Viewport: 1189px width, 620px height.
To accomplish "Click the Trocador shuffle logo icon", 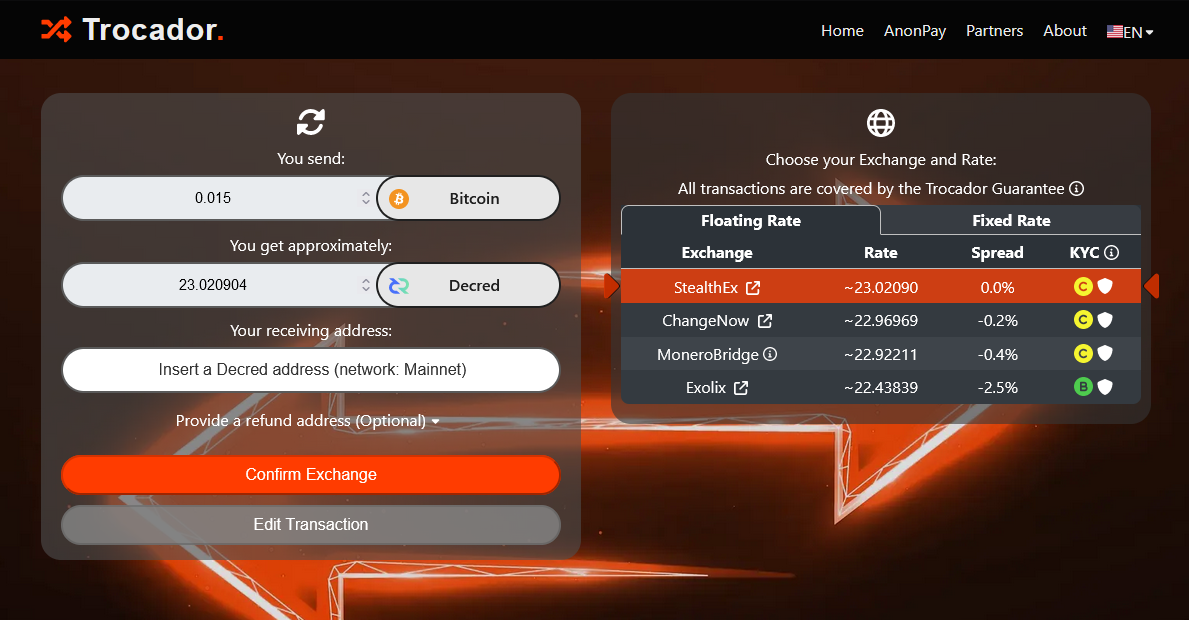I will 56,30.
